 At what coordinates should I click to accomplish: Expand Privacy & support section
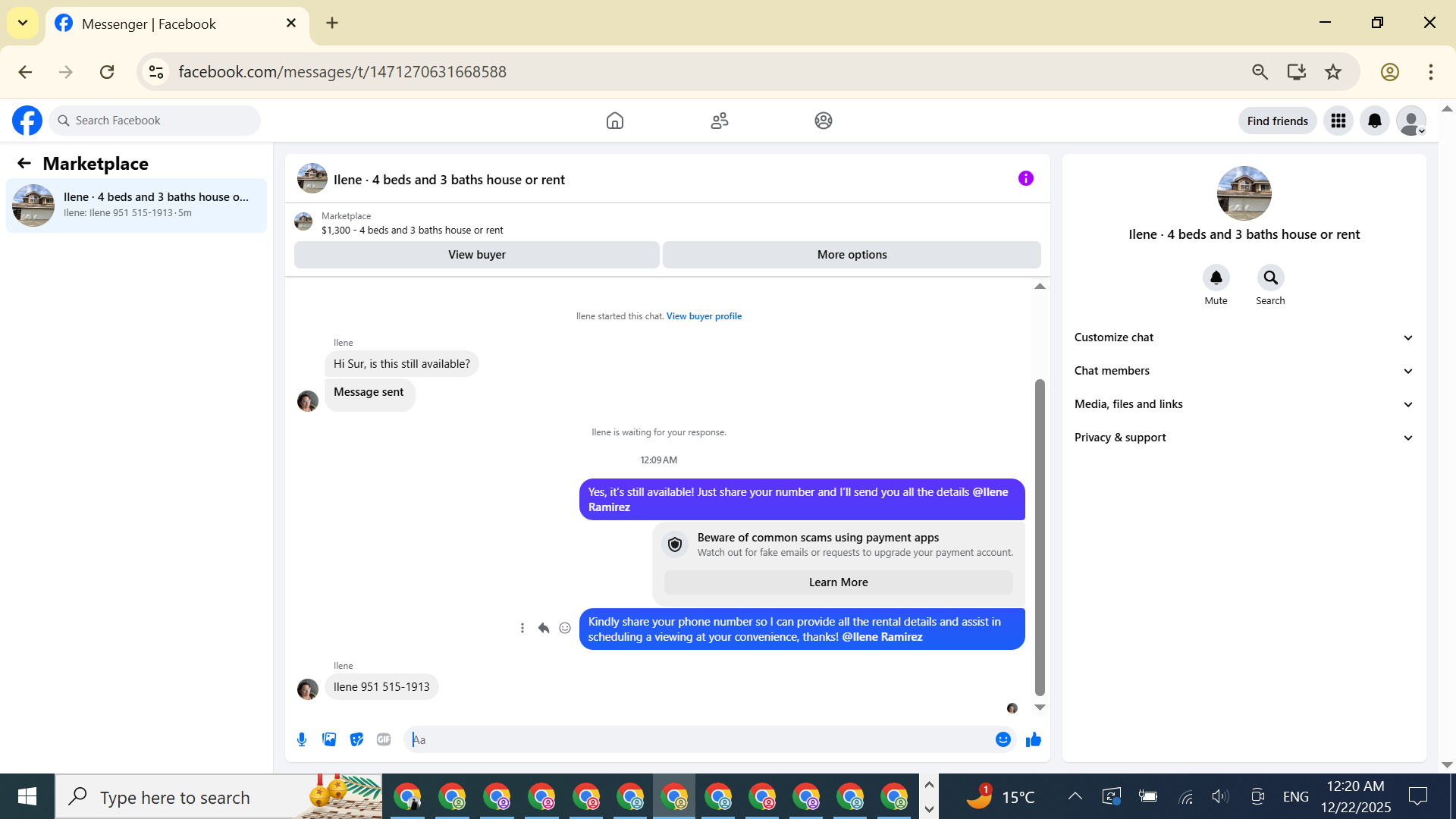point(1244,438)
